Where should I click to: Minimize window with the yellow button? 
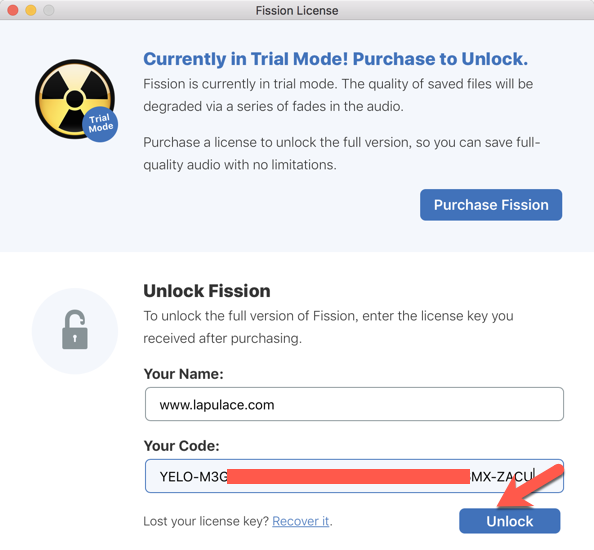[x=31, y=10]
